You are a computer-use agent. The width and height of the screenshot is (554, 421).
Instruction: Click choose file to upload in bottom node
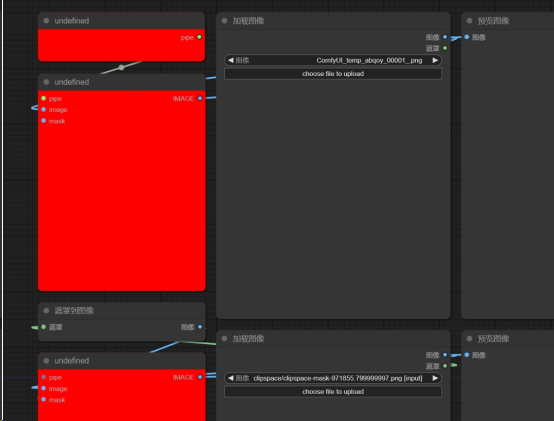click(x=333, y=392)
